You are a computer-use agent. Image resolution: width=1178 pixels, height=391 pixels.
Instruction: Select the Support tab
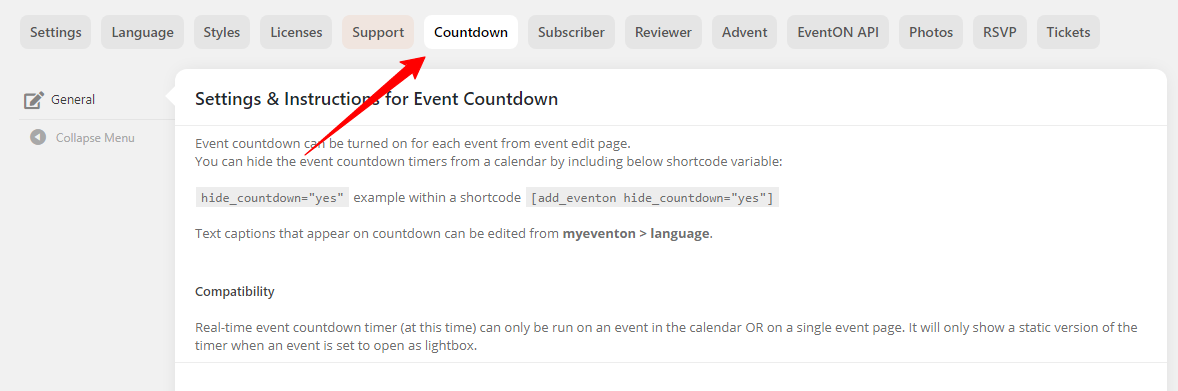click(x=378, y=32)
